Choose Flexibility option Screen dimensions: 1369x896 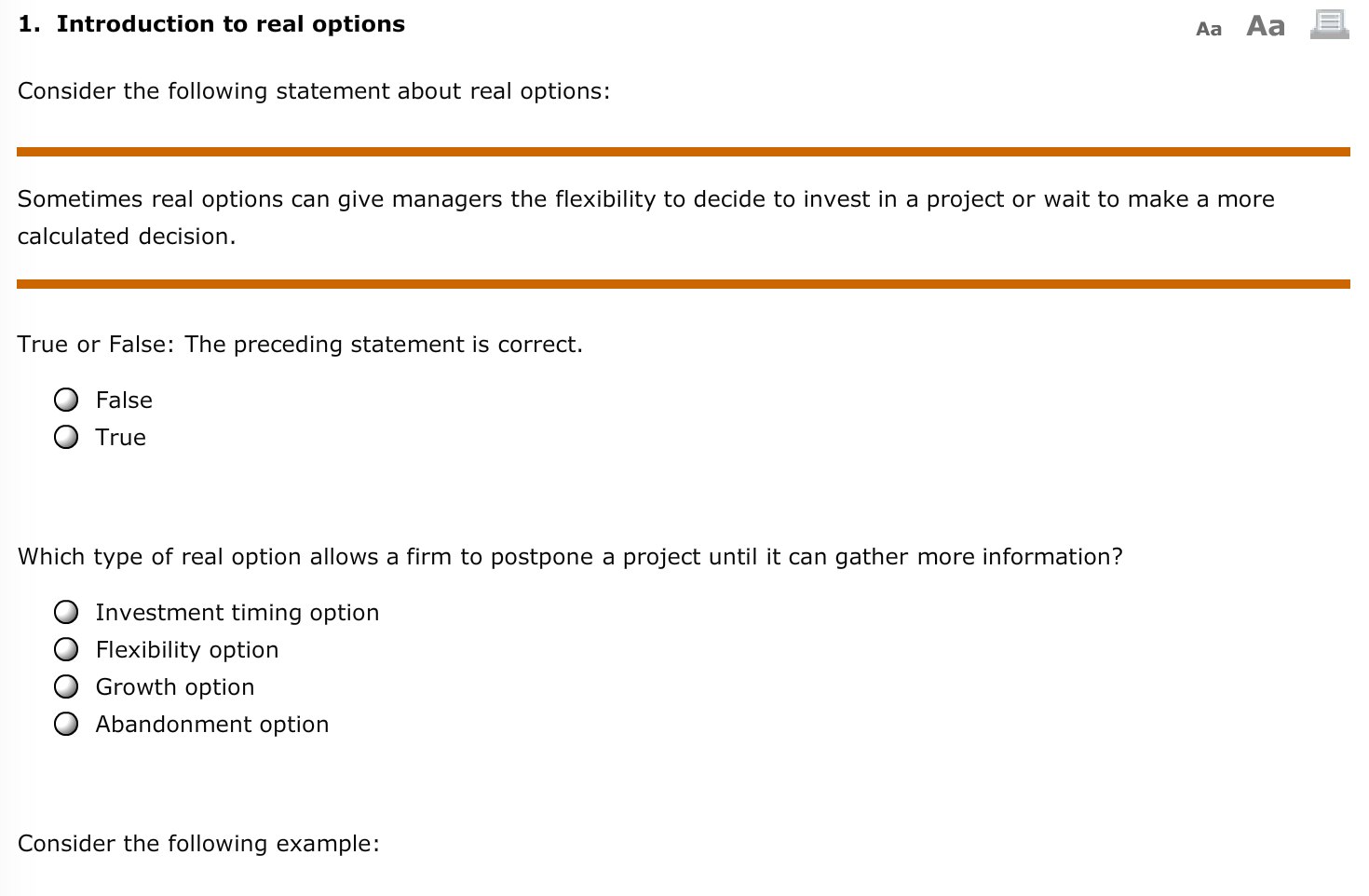click(66, 649)
